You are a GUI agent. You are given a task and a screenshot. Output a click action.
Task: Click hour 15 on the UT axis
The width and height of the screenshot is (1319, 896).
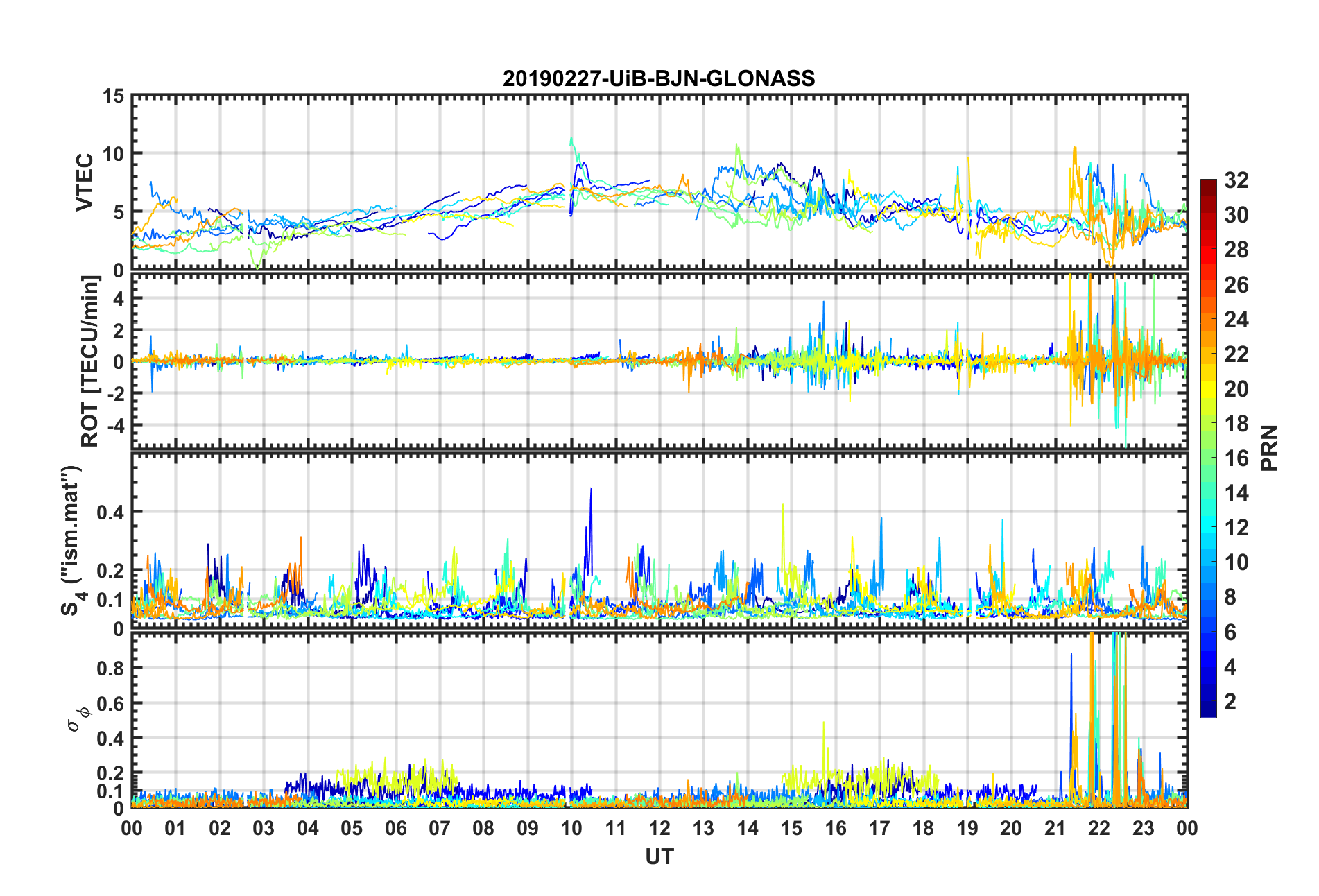[791, 828]
